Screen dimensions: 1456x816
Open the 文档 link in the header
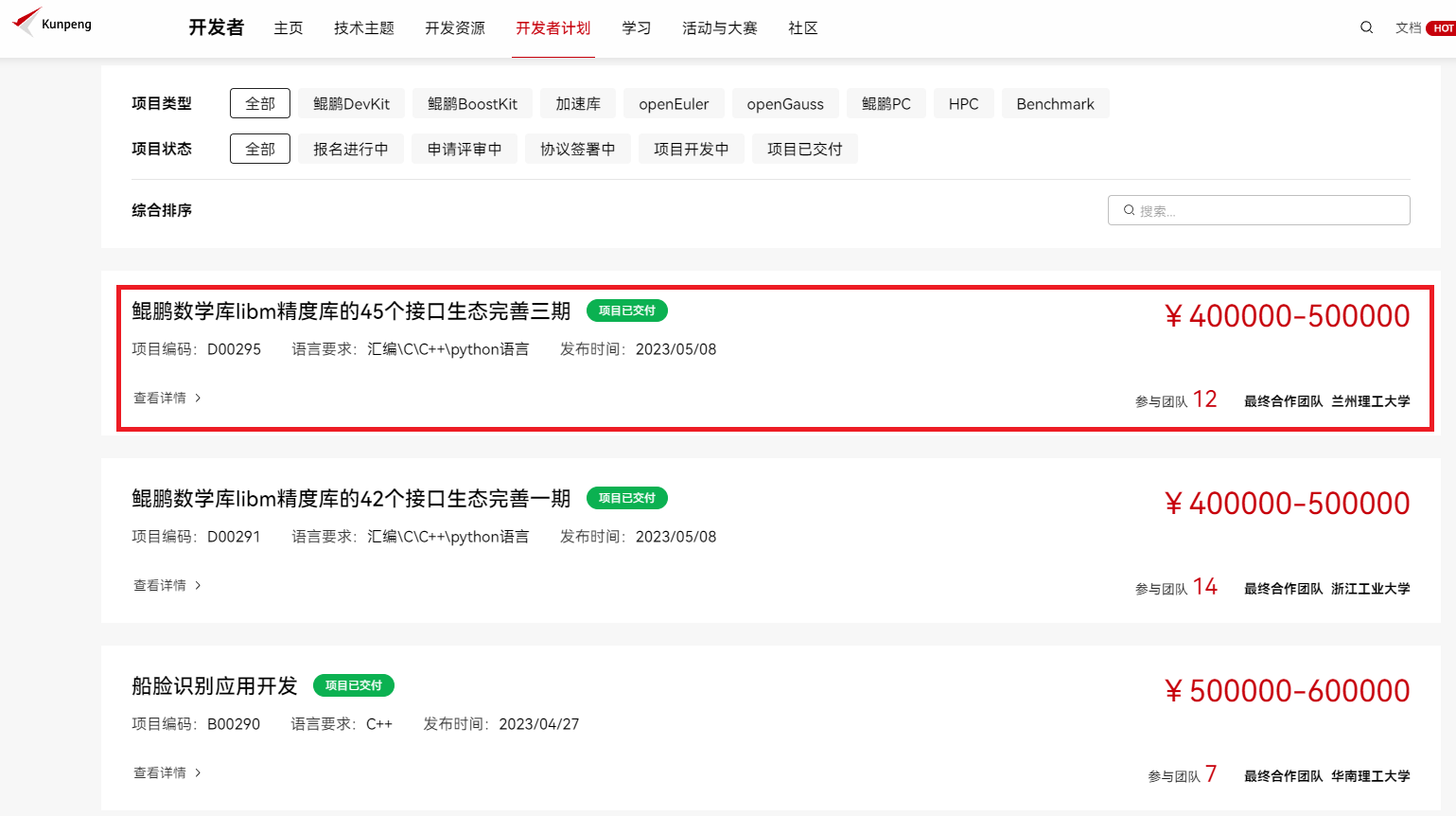pos(1407,28)
